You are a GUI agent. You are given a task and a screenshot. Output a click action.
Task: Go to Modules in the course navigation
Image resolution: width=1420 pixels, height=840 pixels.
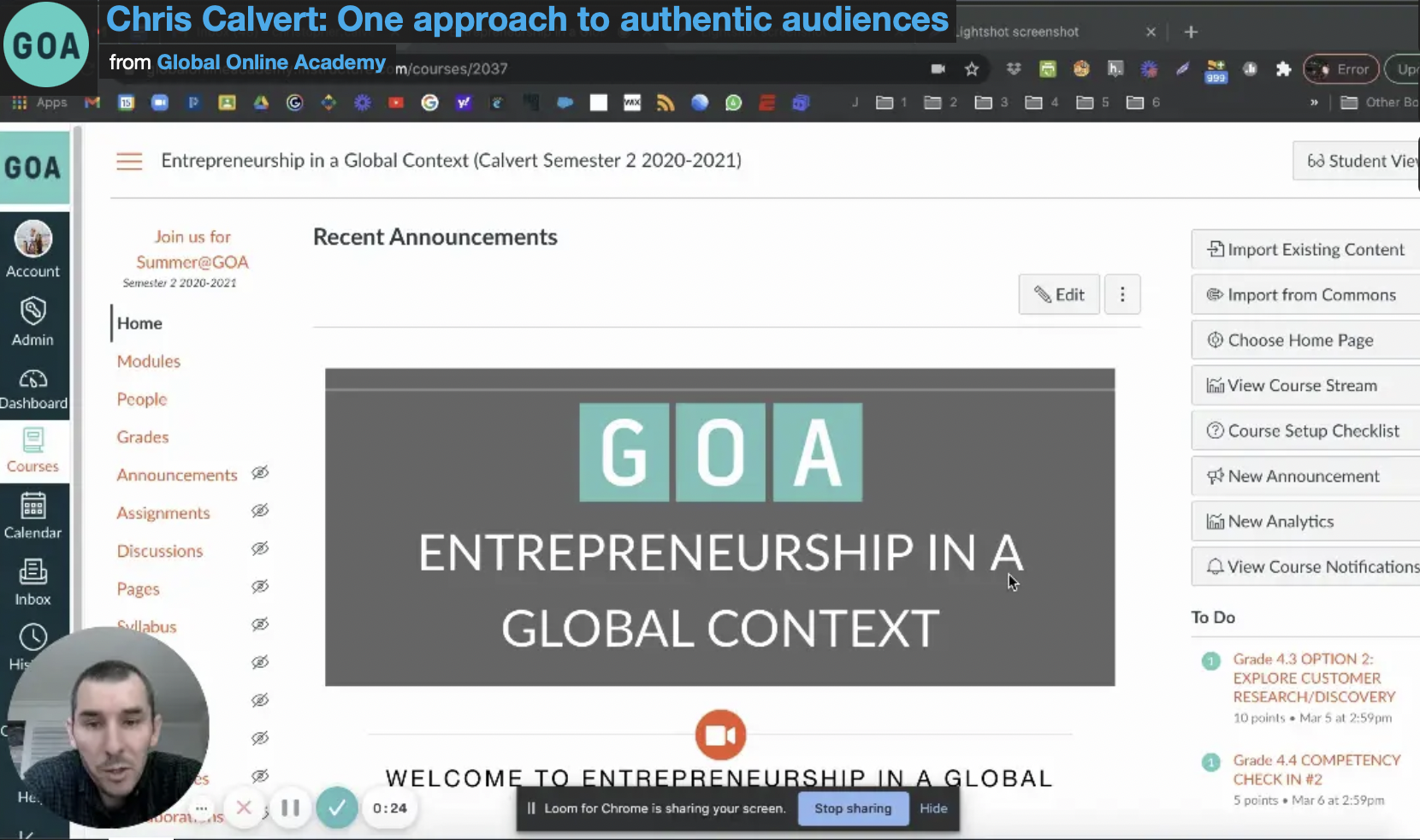click(x=149, y=361)
